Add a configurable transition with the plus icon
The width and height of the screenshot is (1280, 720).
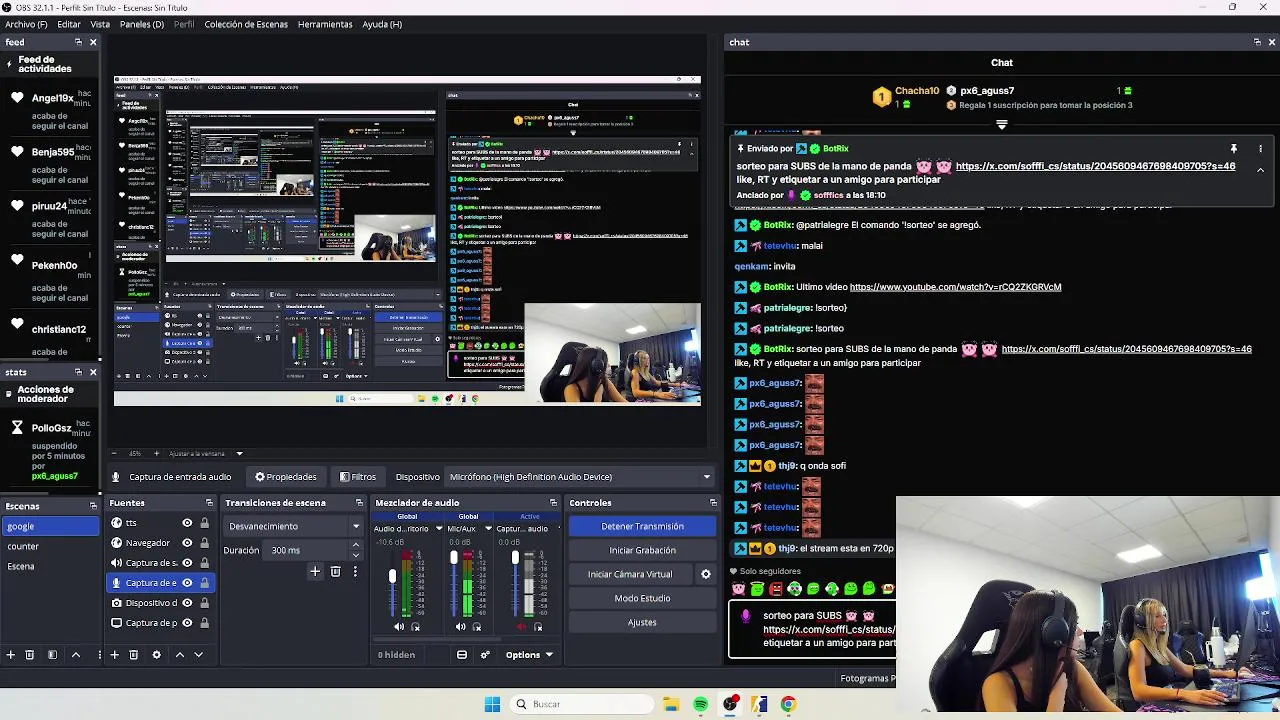tap(315, 572)
